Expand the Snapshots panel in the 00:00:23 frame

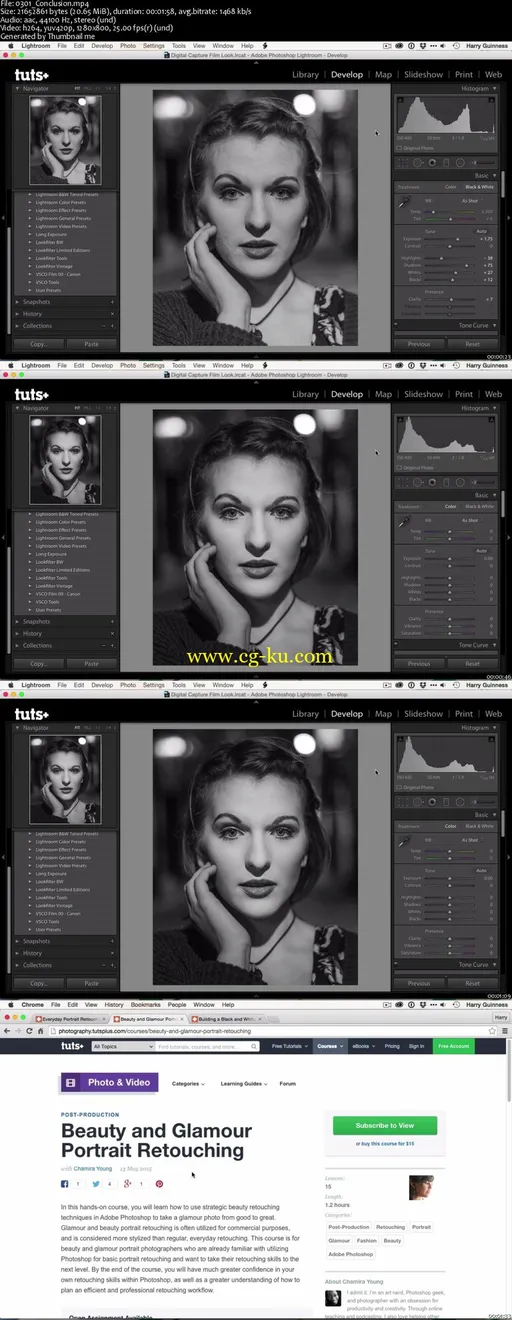(x=64, y=301)
